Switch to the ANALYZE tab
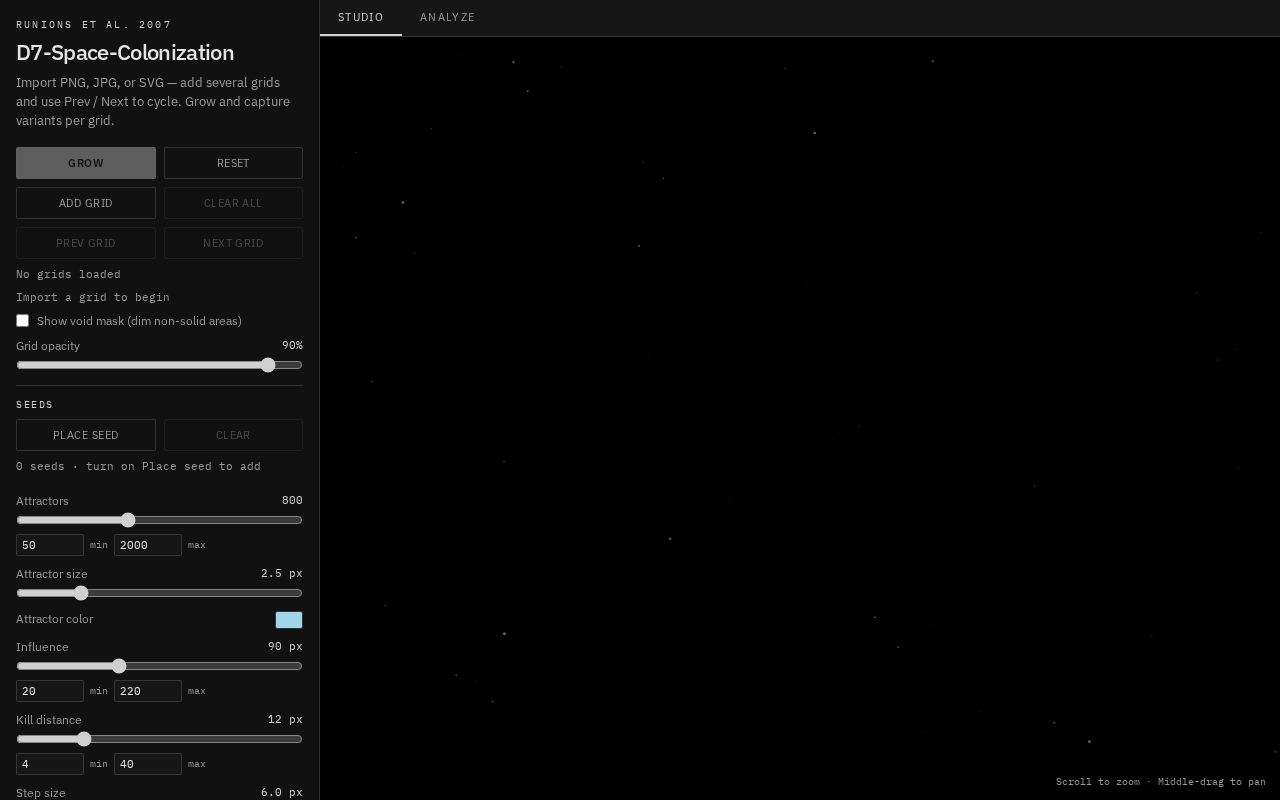 click(447, 17)
